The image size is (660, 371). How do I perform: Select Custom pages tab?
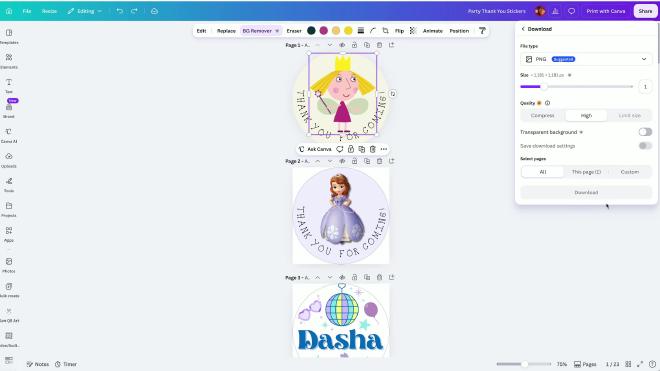point(629,172)
